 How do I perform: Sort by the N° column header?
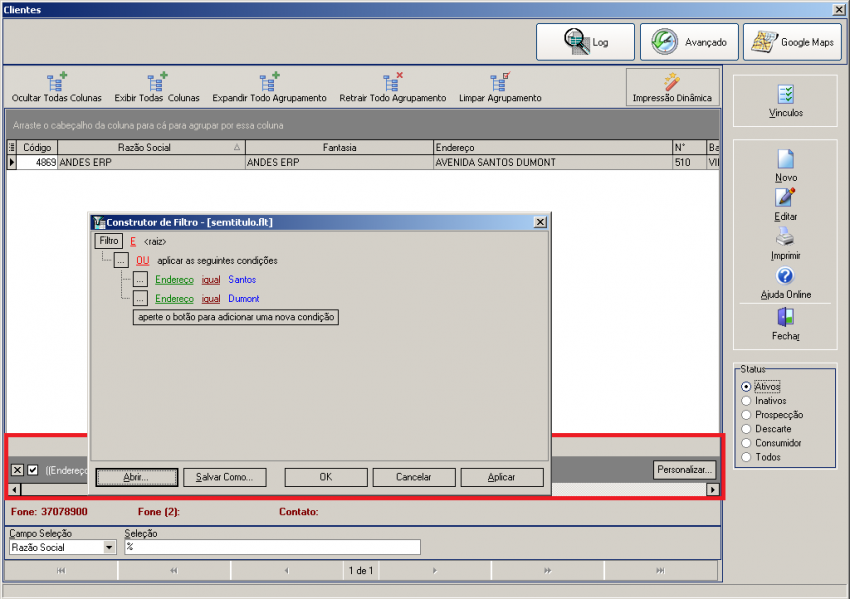(x=689, y=147)
